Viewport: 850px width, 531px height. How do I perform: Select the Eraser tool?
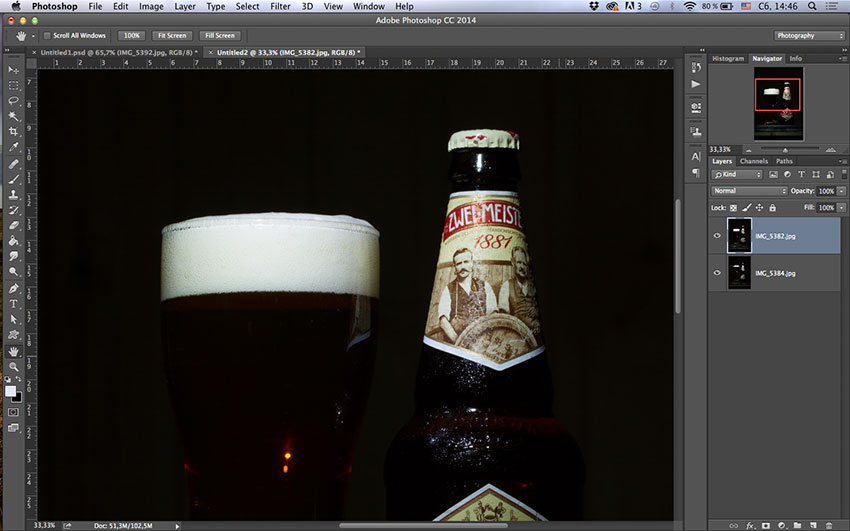(14, 225)
